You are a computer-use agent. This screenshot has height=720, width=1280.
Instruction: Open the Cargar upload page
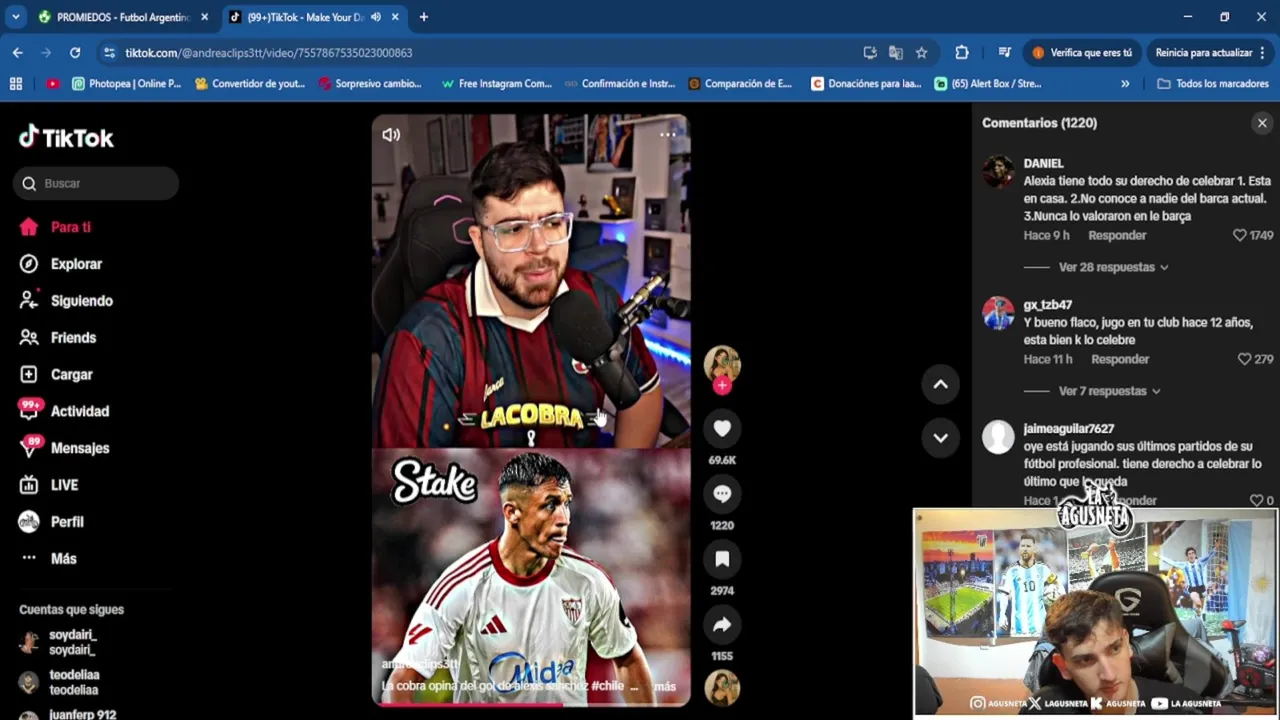click(x=57, y=375)
